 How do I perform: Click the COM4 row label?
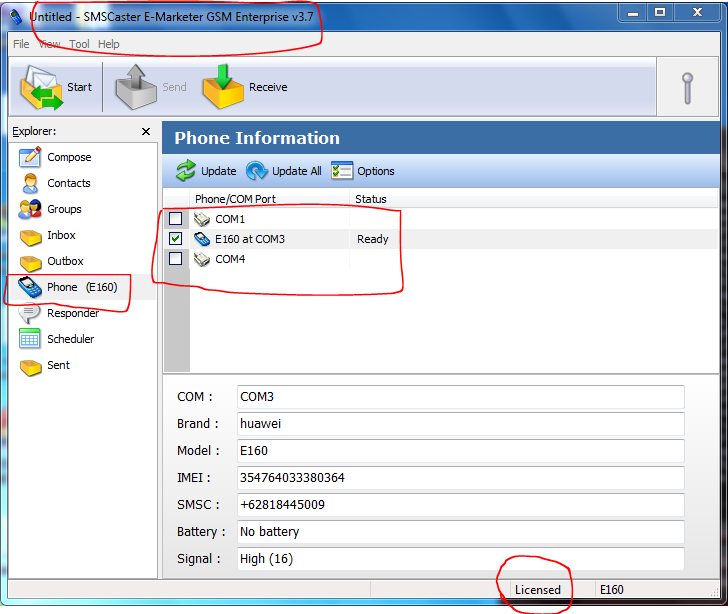(230, 259)
